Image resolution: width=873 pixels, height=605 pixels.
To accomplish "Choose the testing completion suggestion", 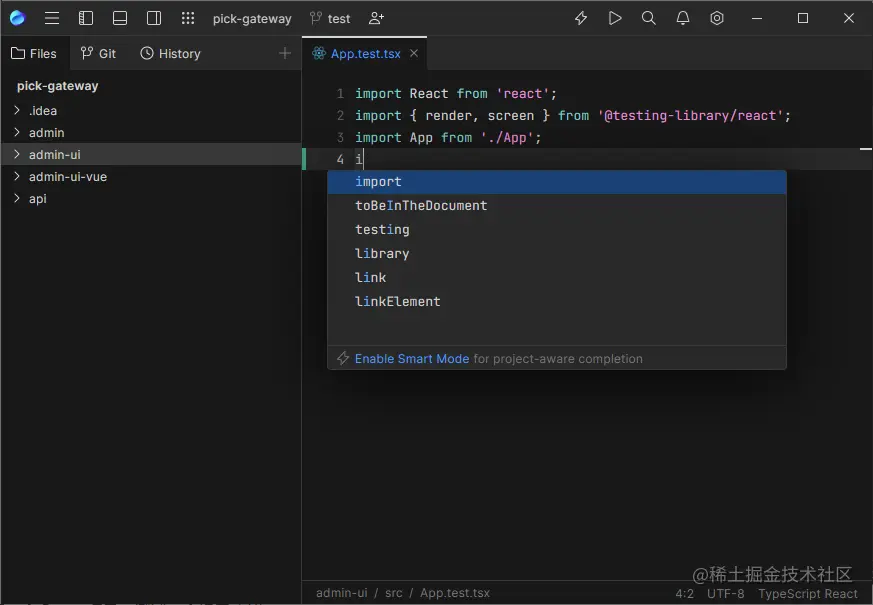I will pyautogui.click(x=557, y=230).
